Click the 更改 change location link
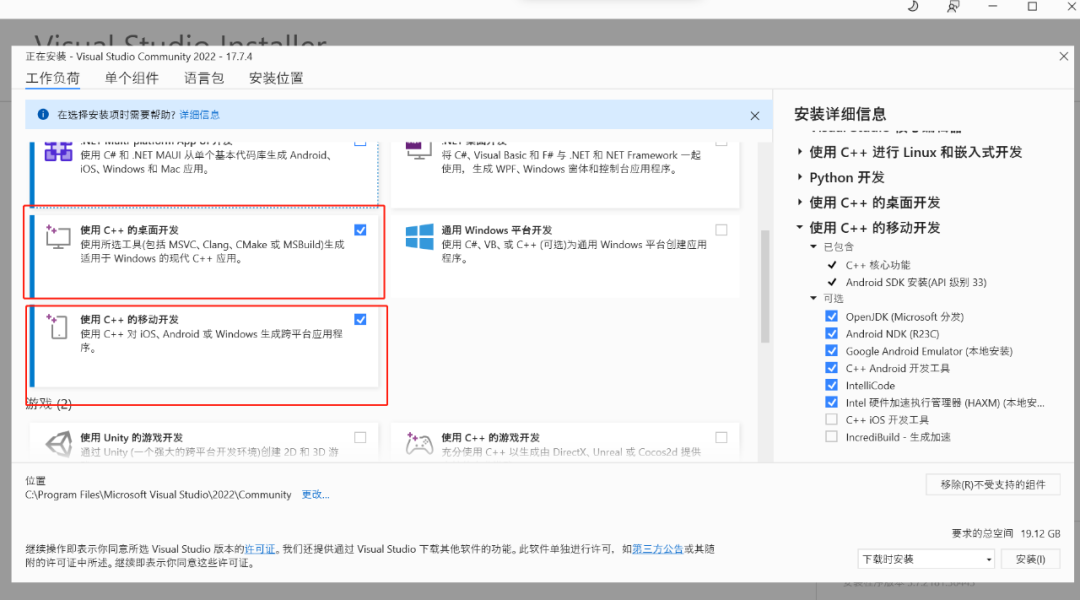 click(315, 495)
